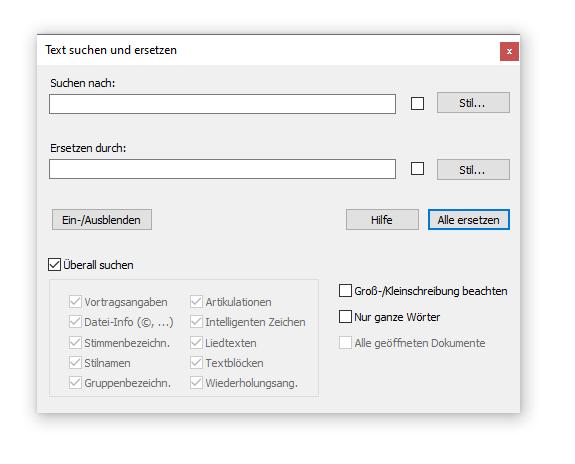
Task: Toggle the Textblöcken checkbox
Action: 196,363
